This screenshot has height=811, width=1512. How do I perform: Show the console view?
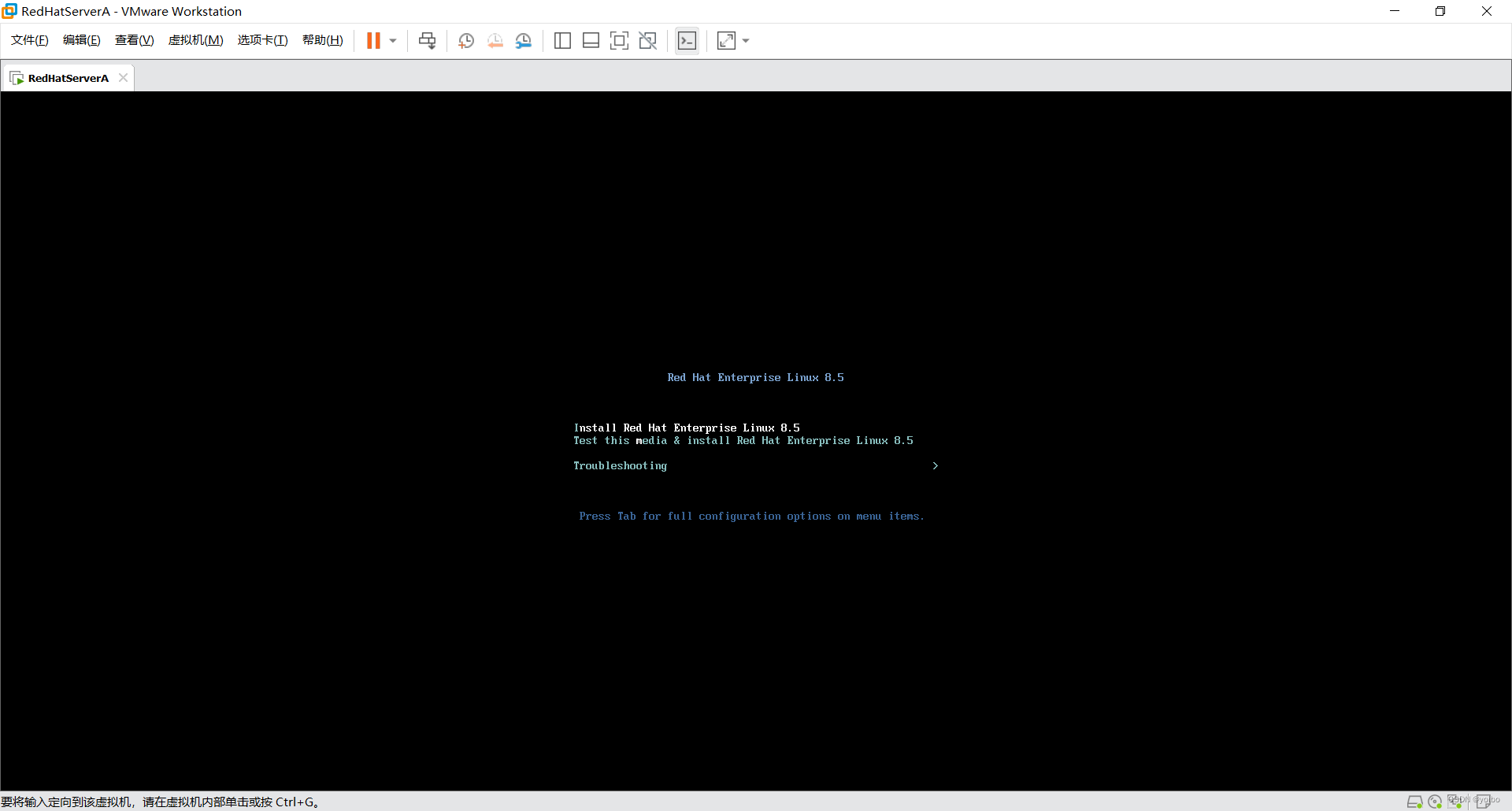pyautogui.click(x=687, y=41)
